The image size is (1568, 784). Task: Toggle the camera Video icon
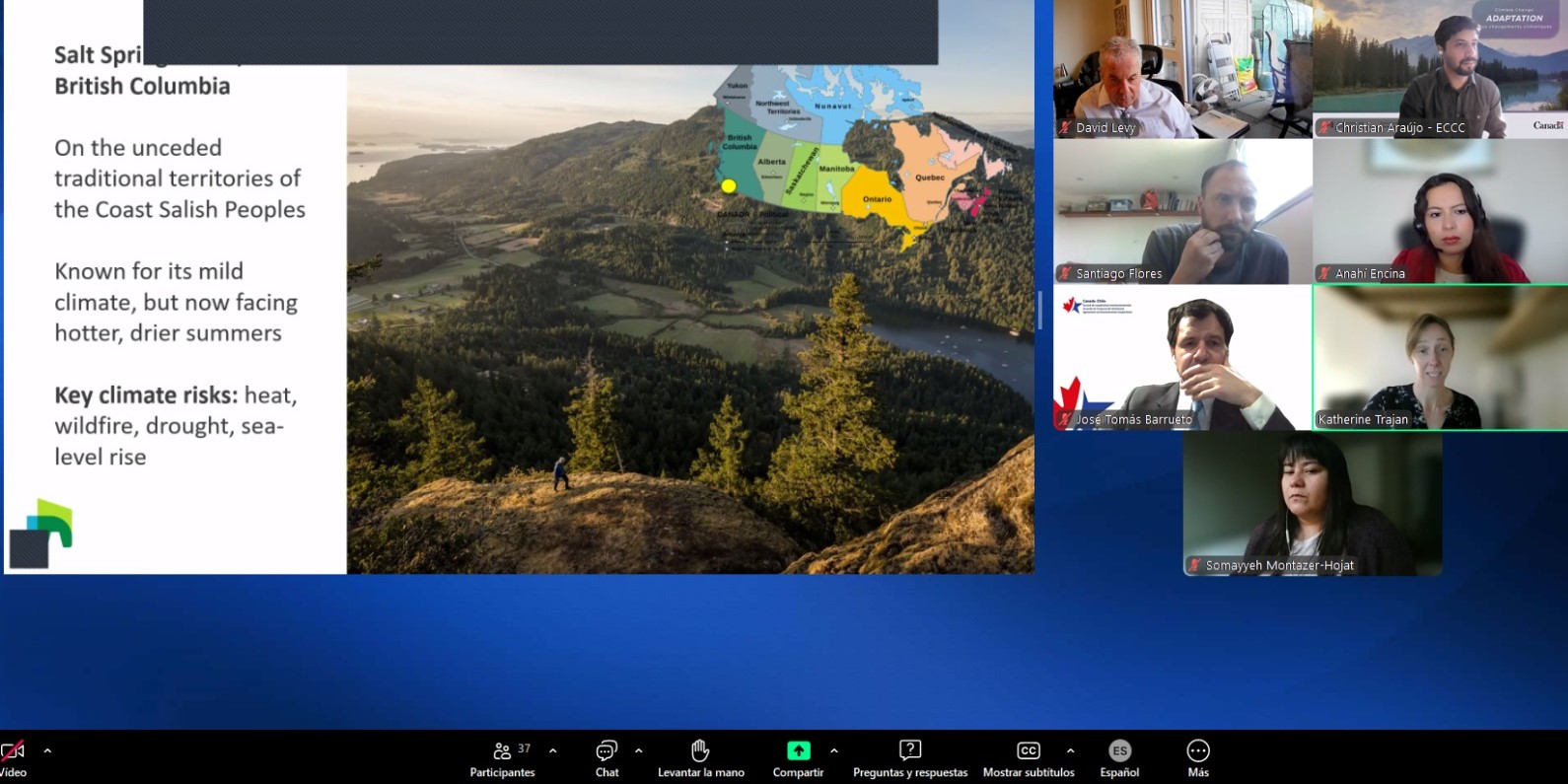(x=13, y=751)
